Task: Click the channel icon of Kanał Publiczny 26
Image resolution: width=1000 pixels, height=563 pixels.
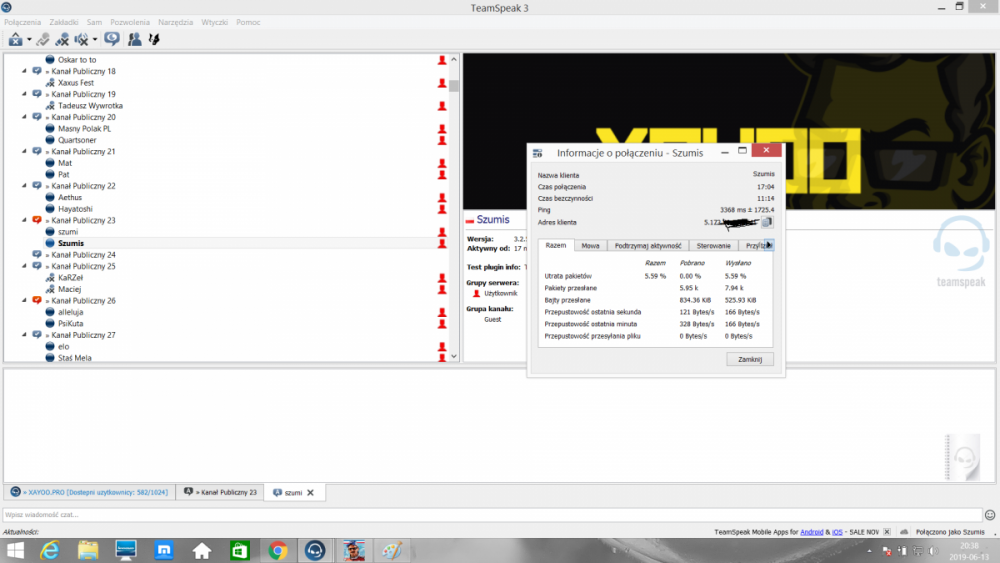Action: pos(37,301)
